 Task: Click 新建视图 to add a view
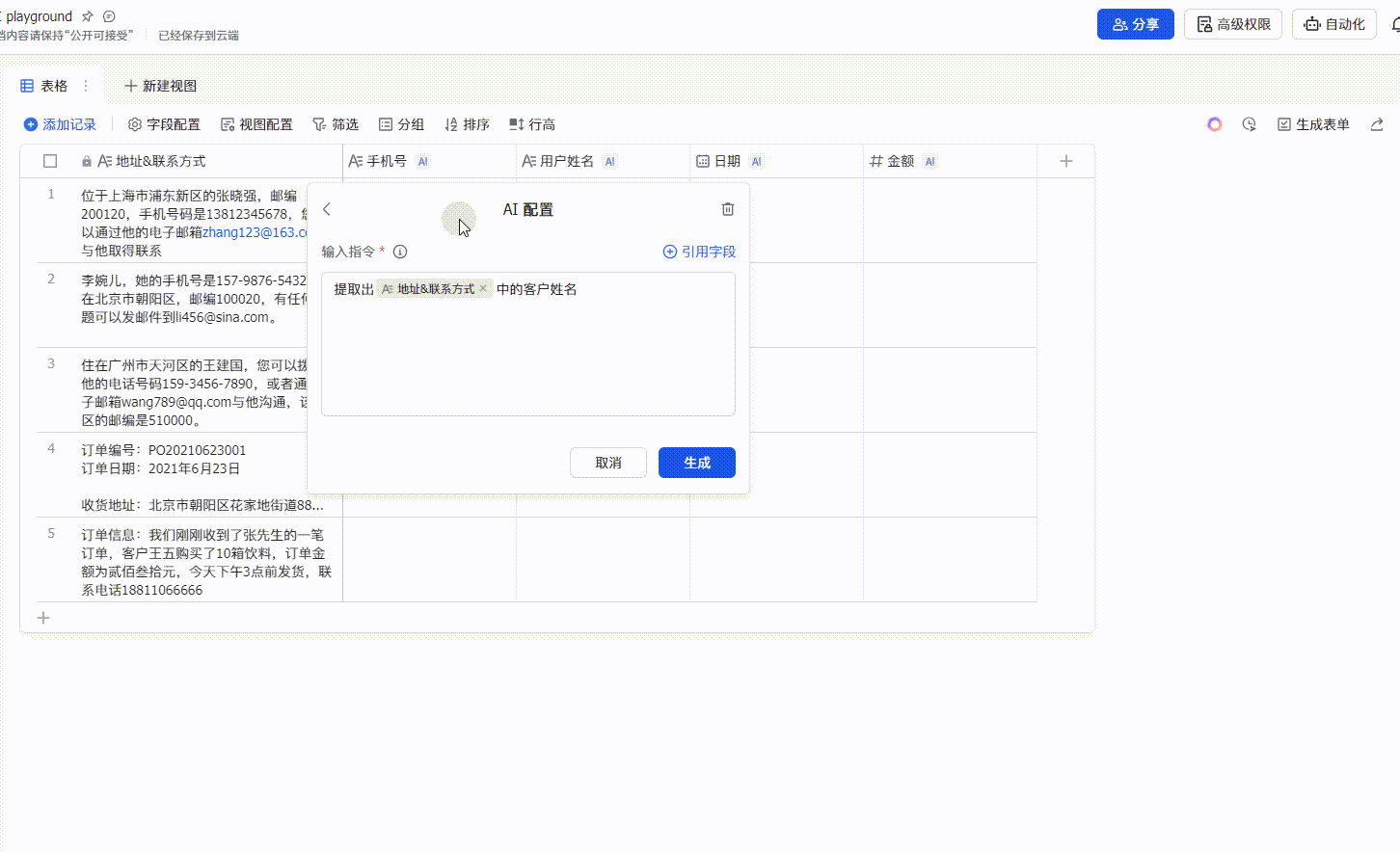coord(160,86)
